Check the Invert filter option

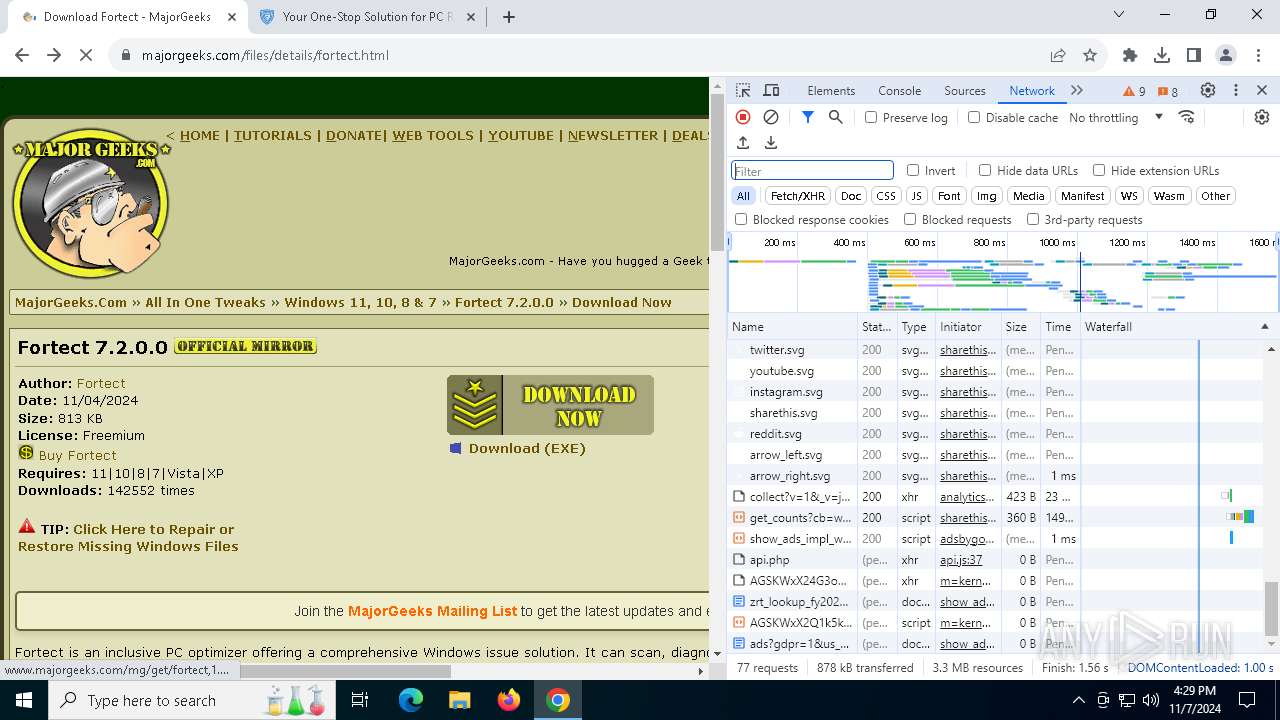[x=913, y=170]
